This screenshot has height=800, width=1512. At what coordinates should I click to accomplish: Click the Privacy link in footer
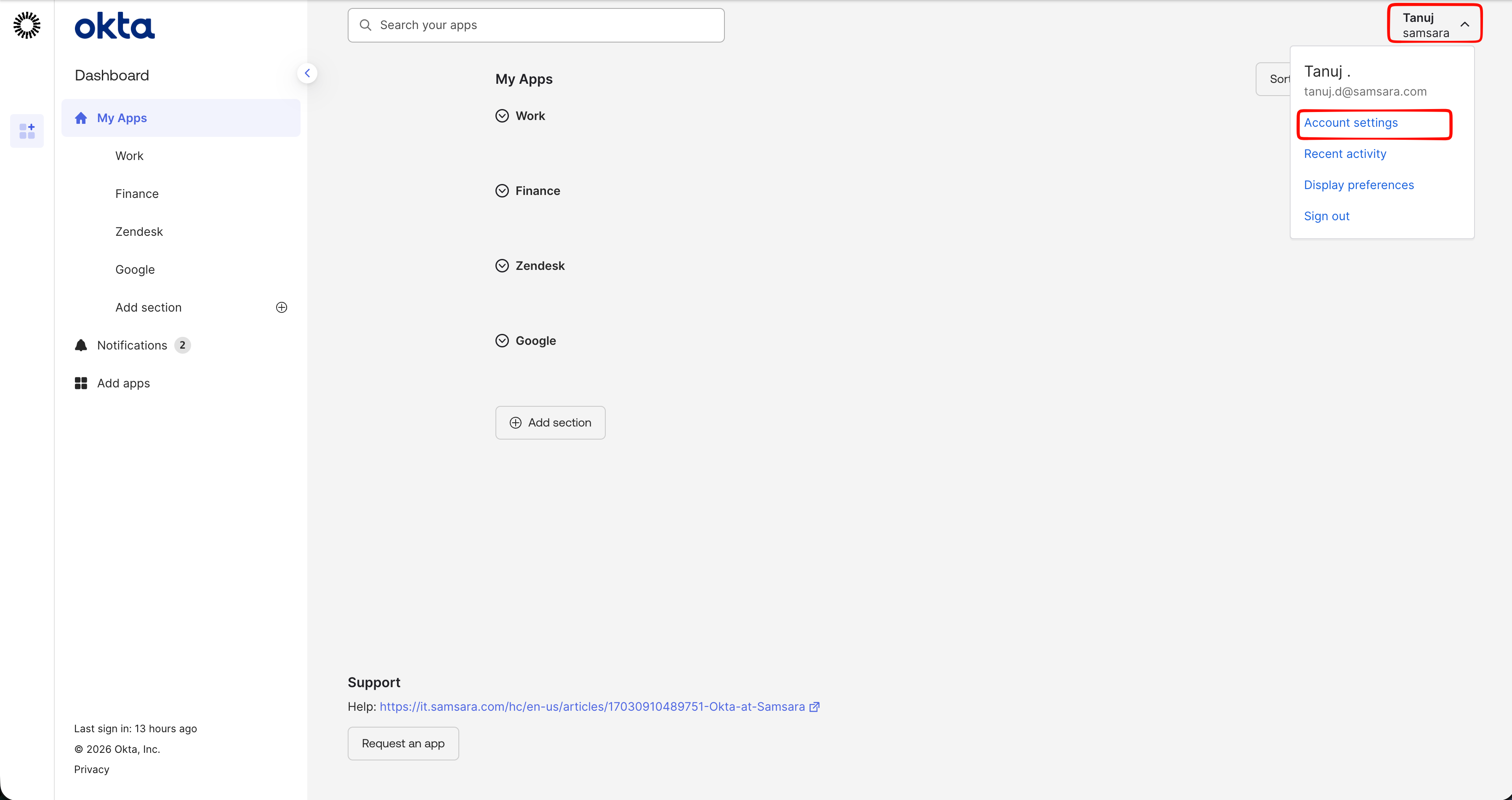pyautogui.click(x=92, y=770)
